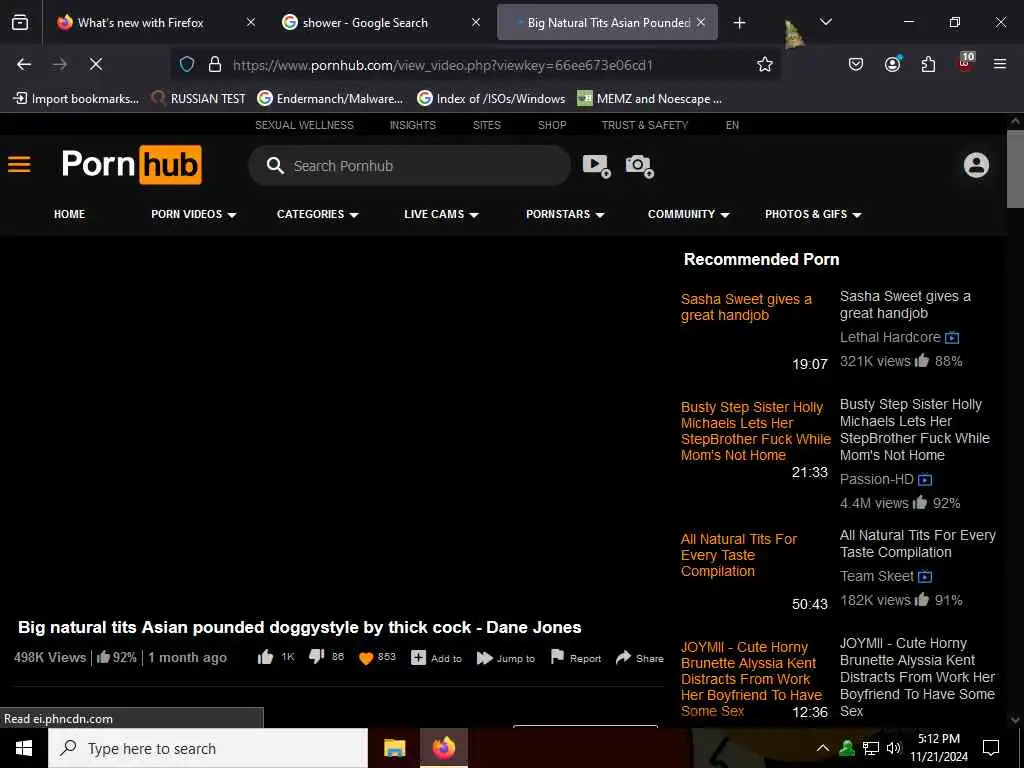This screenshot has width=1024, height=768.
Task: Open TRUST & SAFETY link
Action: click(645, 125)
